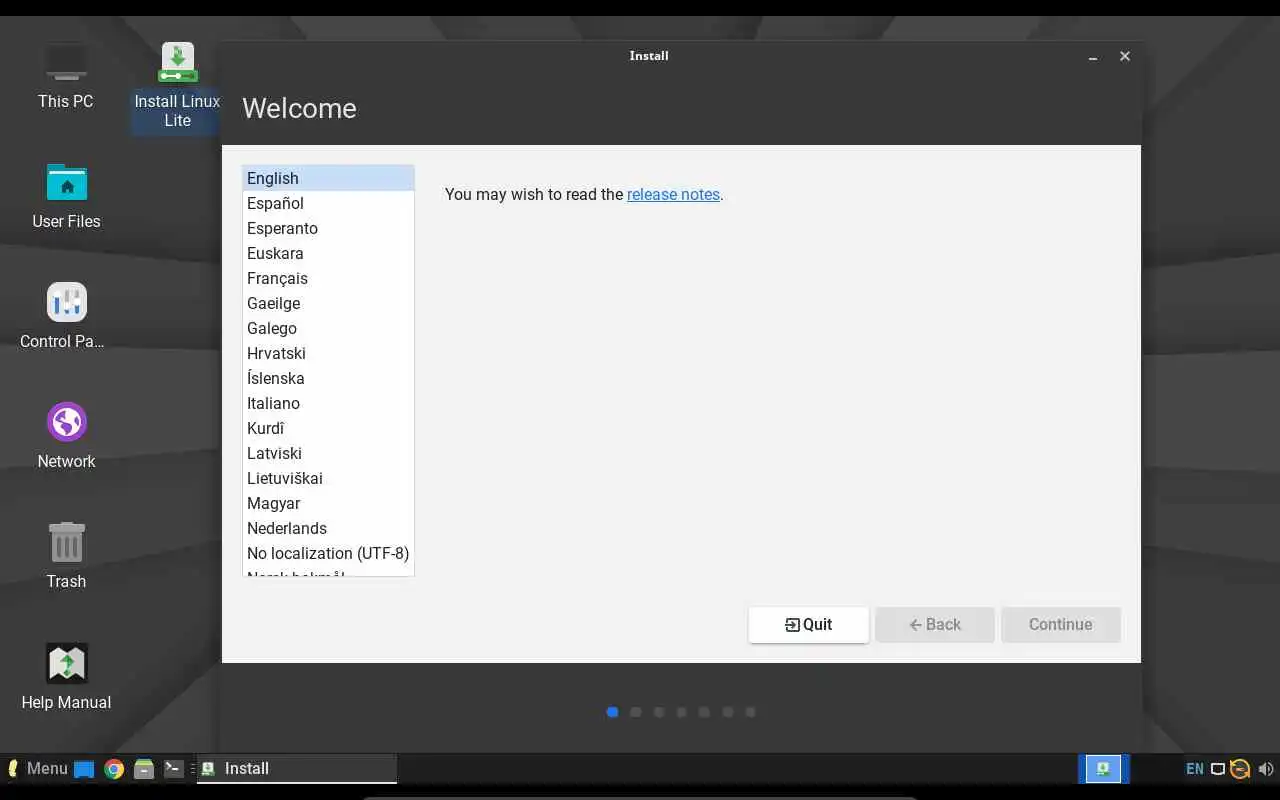This screenshot has height=800, width=1280.
Task: Launch the Install Linux Lite desktop icon
Action: click(x=177, y=85)
